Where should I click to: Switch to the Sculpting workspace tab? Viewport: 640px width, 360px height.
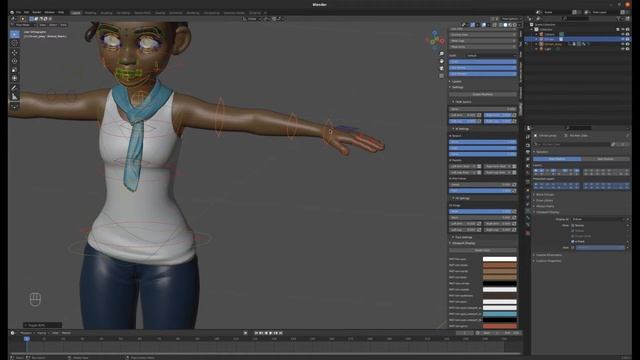[107, 13]
